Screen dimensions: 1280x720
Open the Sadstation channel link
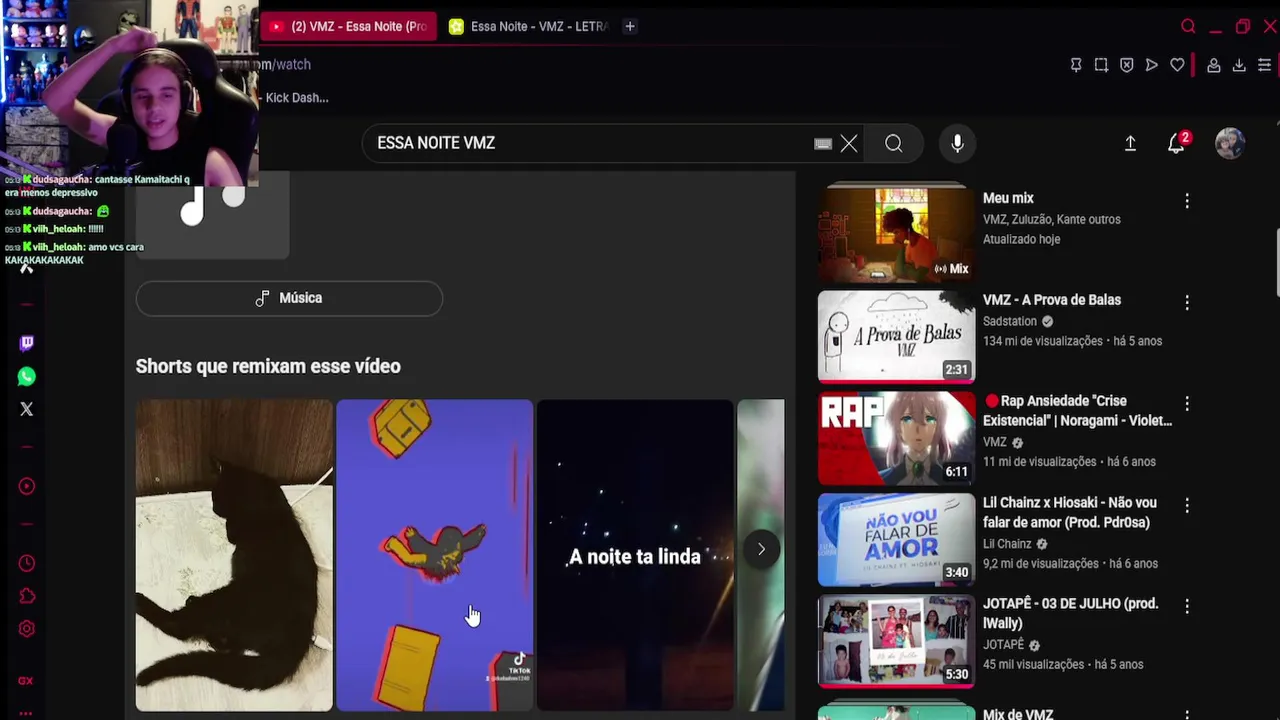click(1010, 322)
